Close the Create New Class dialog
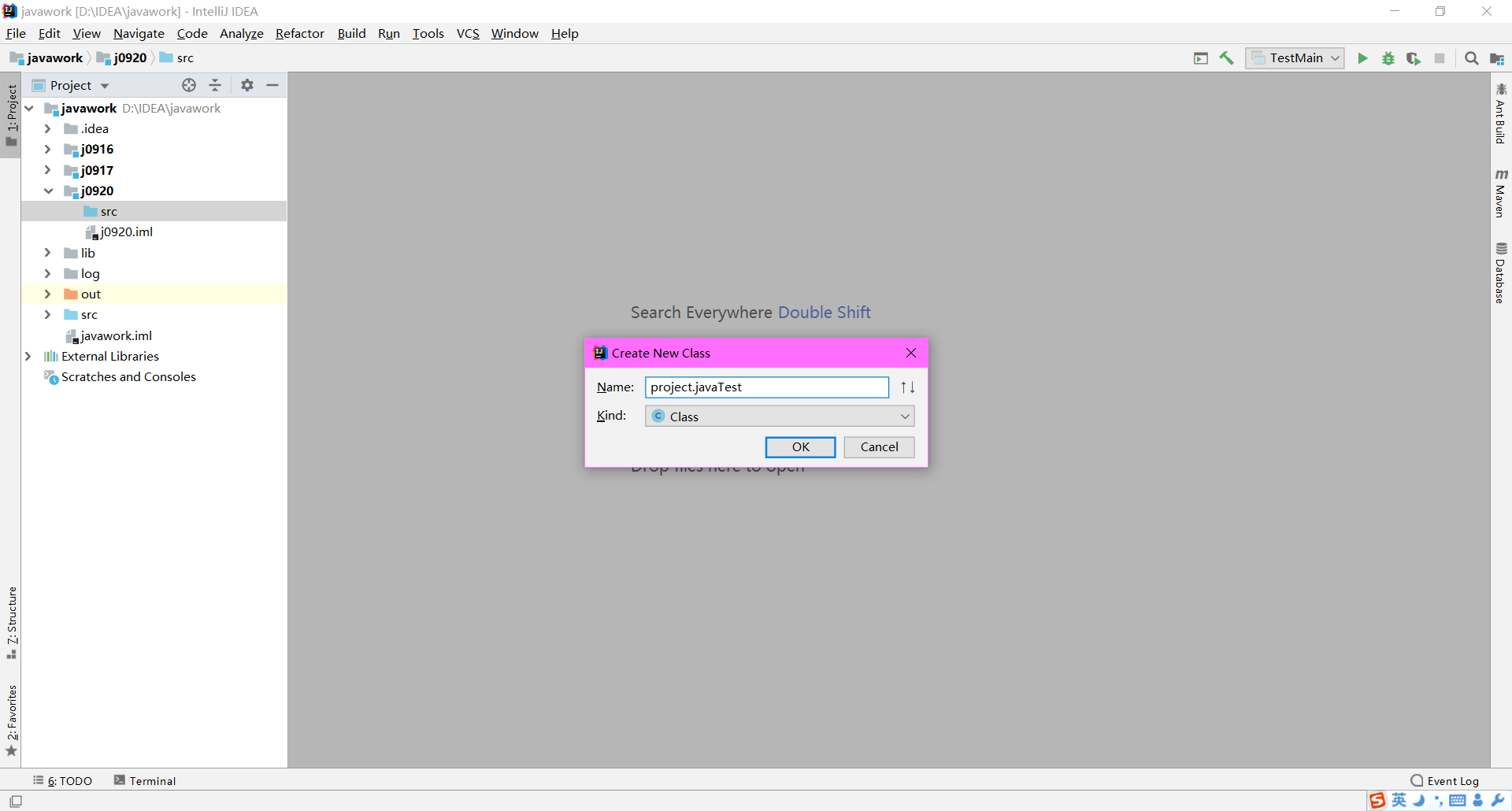 (x=911, y=353)
